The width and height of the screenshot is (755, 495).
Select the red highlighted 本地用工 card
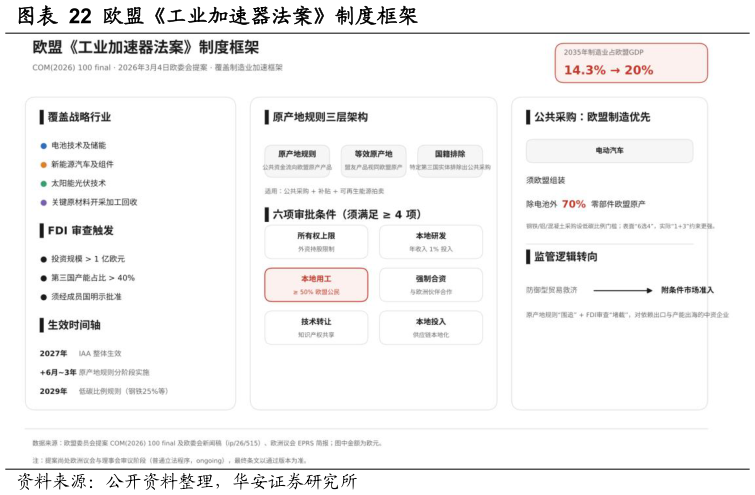click(x=316, y=285)
